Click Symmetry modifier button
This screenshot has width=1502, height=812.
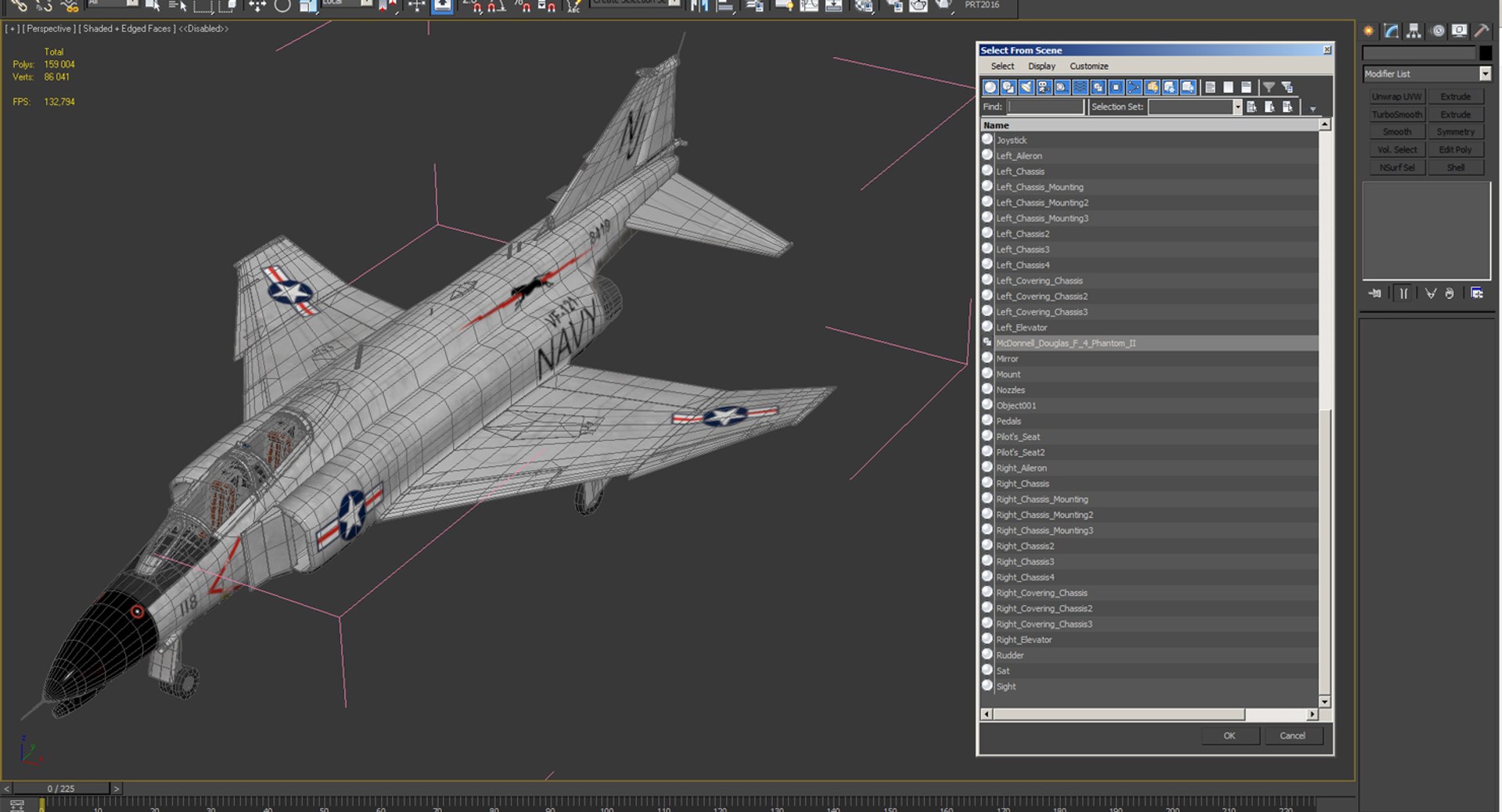point(1456,132)
